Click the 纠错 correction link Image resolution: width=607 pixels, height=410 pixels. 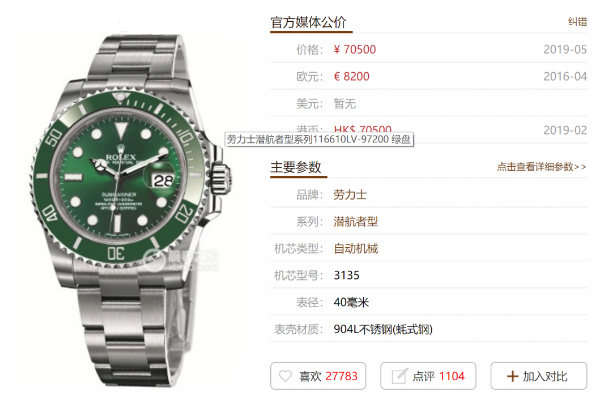coord(577,22)
